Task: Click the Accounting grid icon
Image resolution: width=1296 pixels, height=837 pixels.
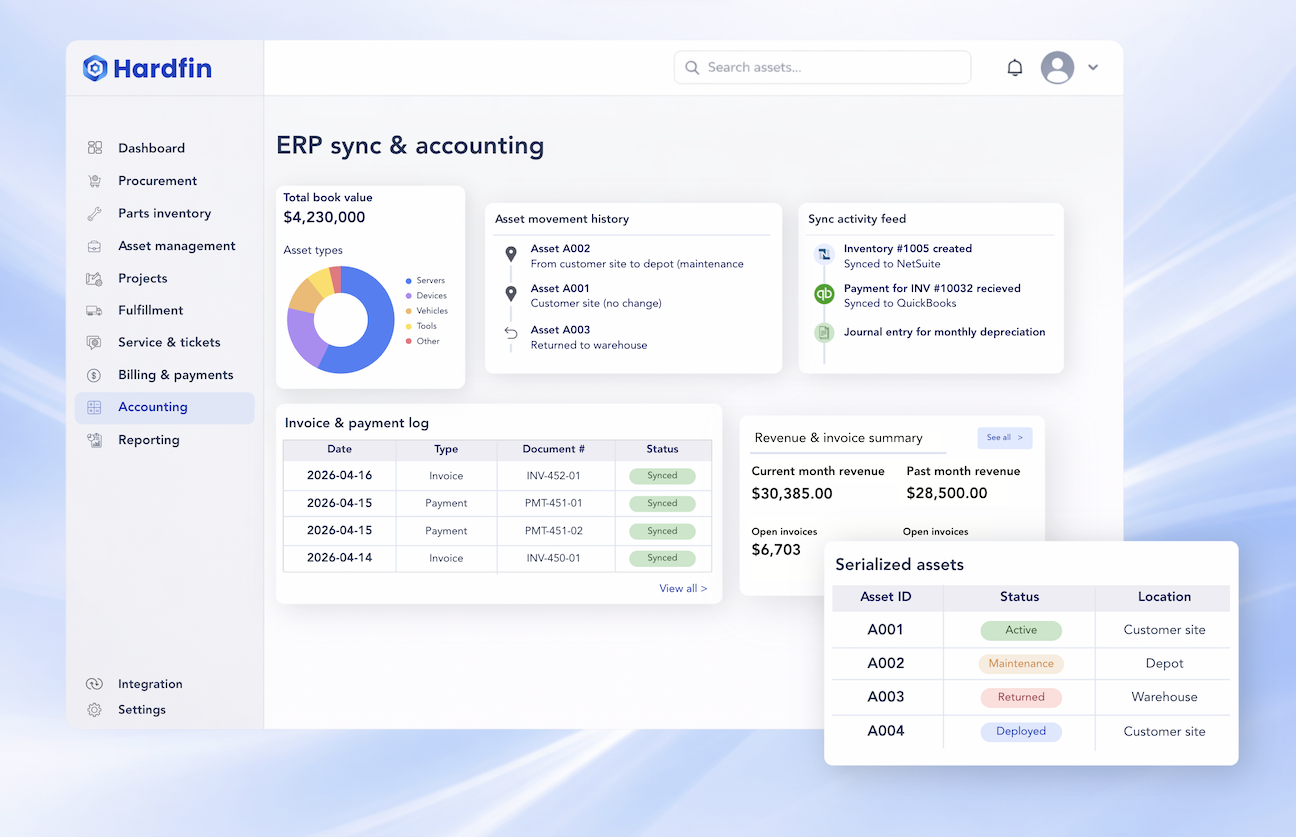Action: click(95, 407)
